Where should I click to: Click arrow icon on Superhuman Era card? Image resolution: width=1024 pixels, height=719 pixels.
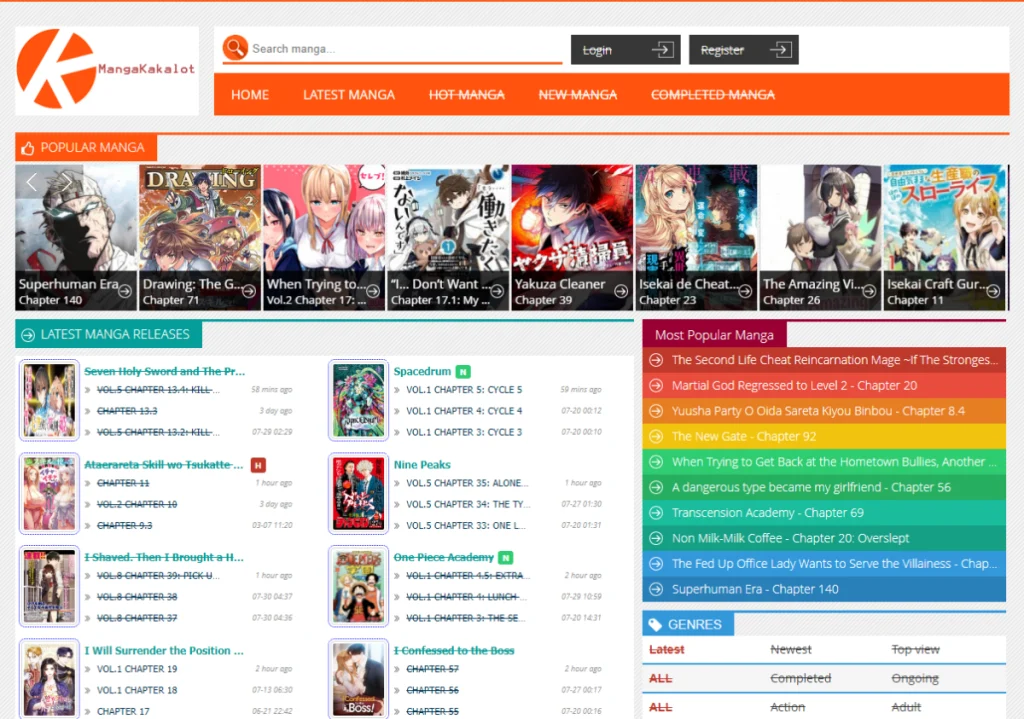pos(125,291)
